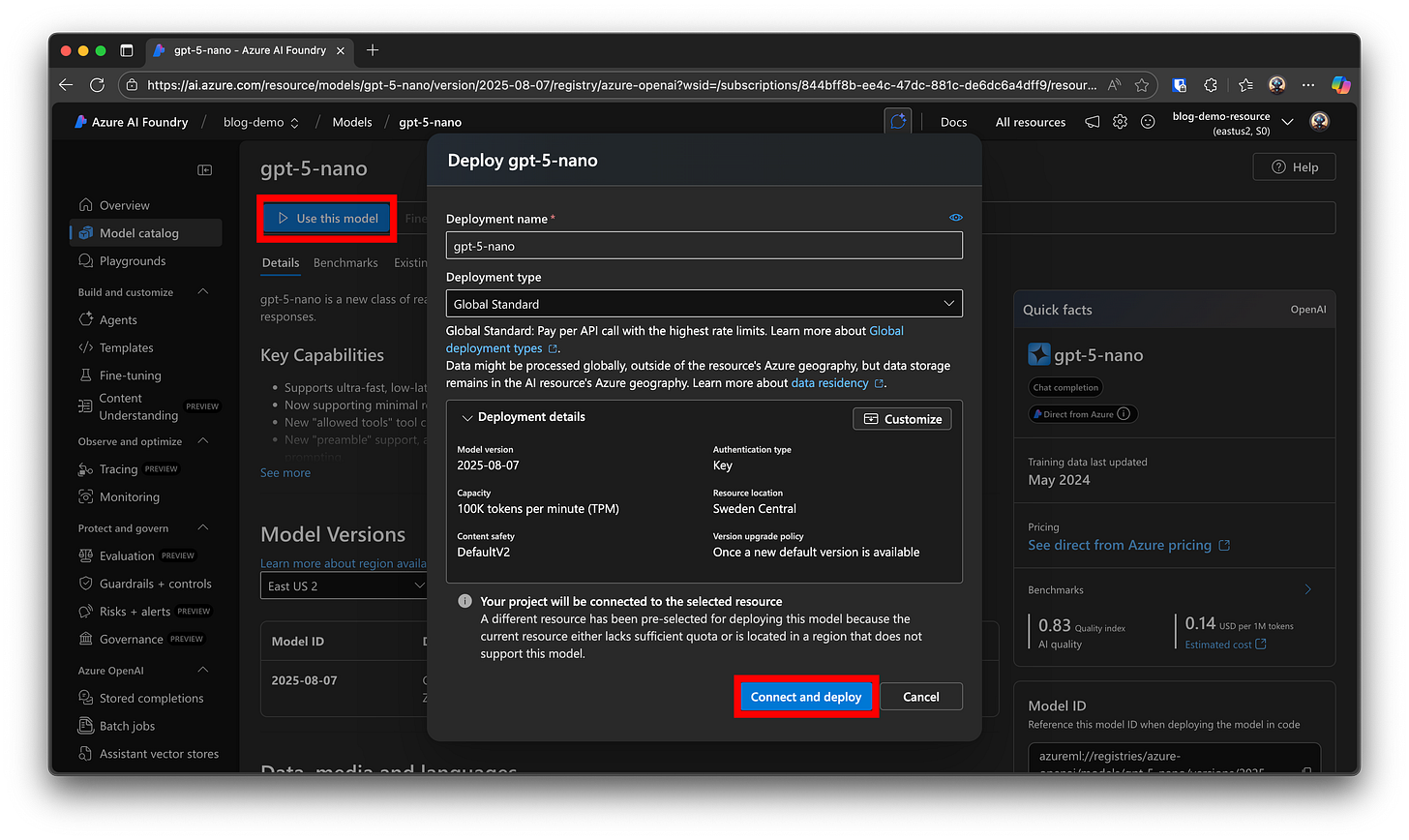This screenshot has width=1409, height=840.
Task: Click Use this model
Action: (327, 219)
